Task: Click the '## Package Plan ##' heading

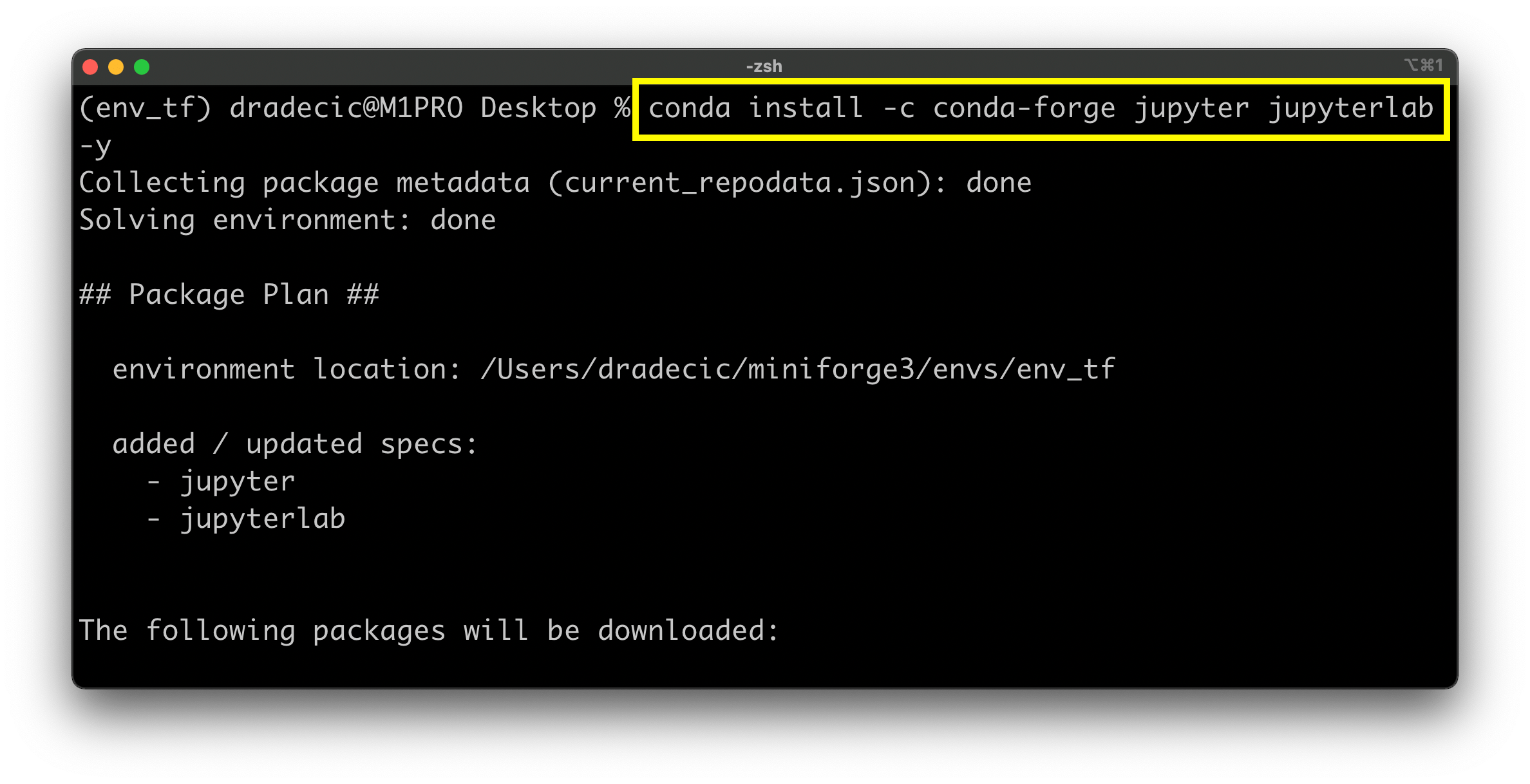Action: pos(229,295)
